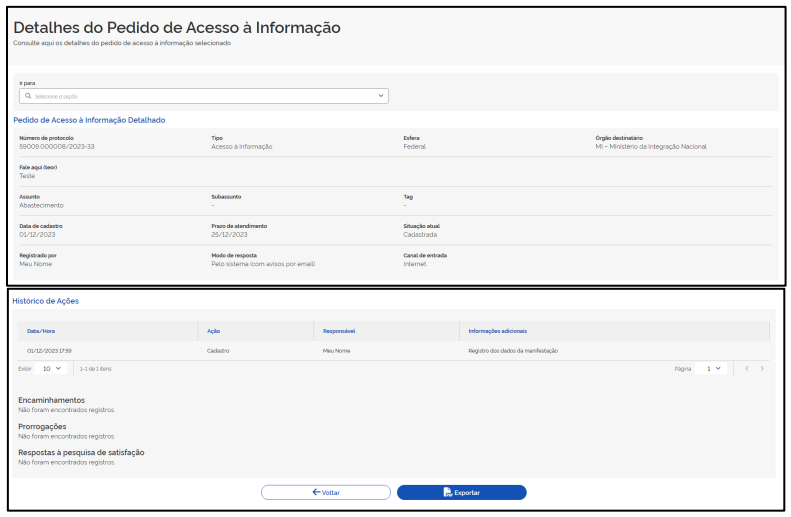Screen dimensions: 791x517
Task: Click the 'Ação' column header
Action: pyautogui.click(x=213, y=331)
